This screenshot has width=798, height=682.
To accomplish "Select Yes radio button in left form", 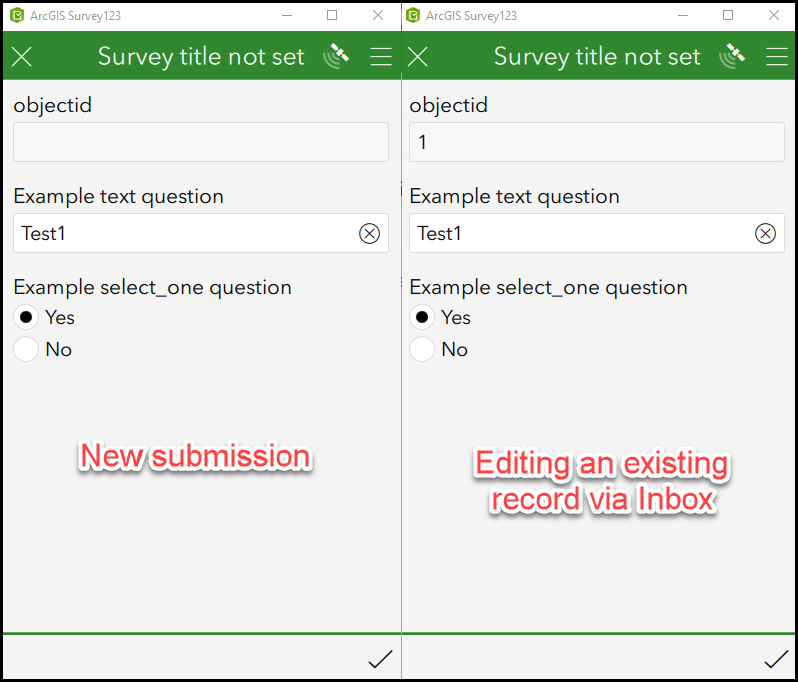I will click(27, 318).
